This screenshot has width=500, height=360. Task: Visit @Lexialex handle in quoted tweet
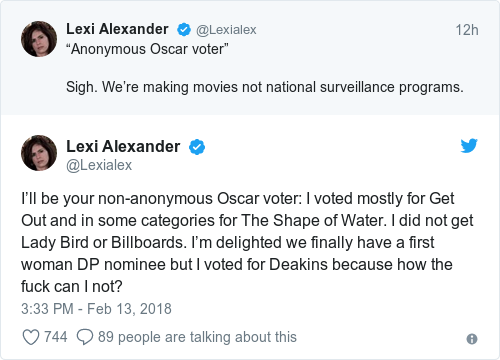coord(226,30)
